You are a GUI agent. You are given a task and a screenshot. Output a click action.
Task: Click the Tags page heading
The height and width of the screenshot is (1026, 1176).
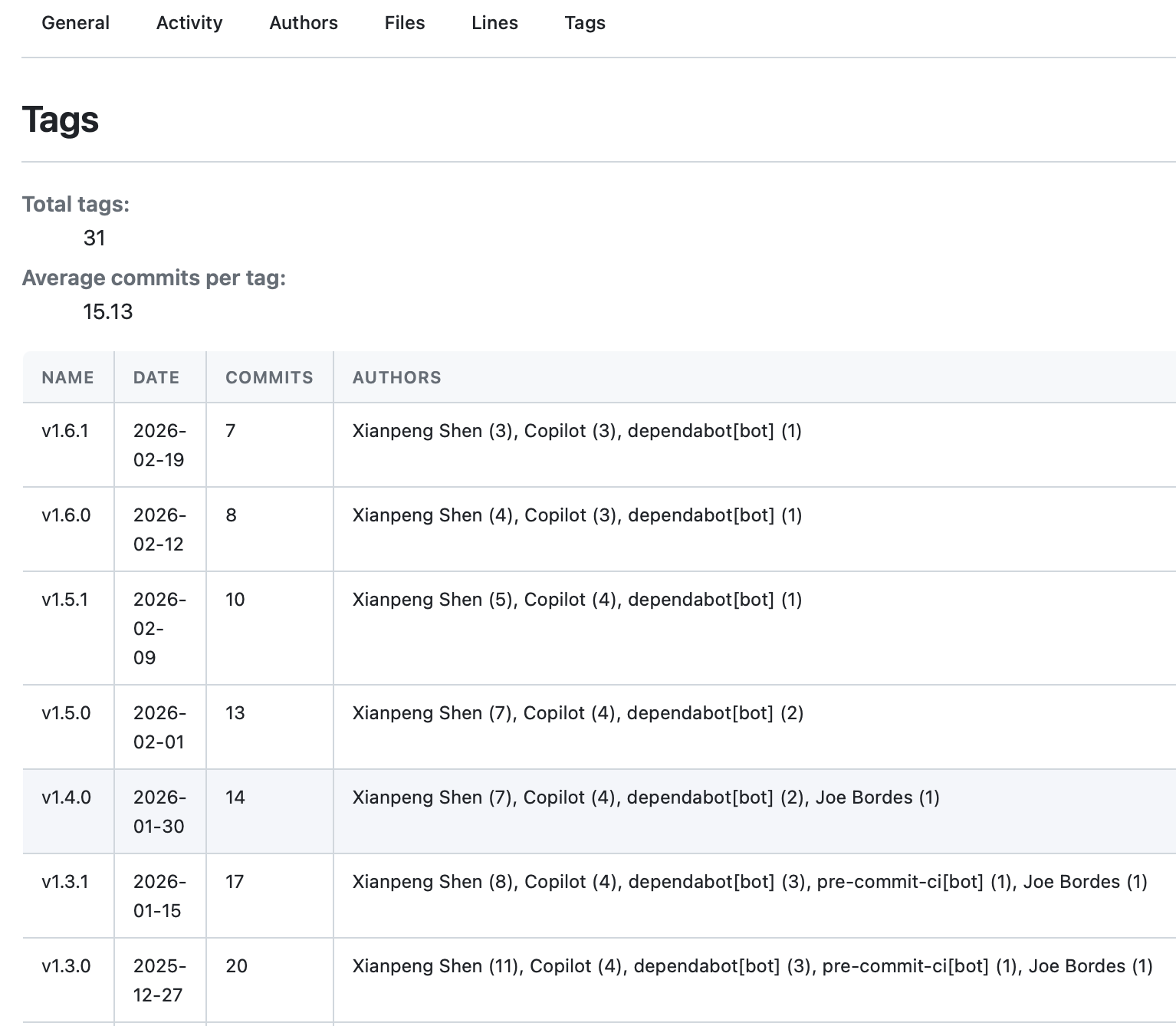coord(61,120)
